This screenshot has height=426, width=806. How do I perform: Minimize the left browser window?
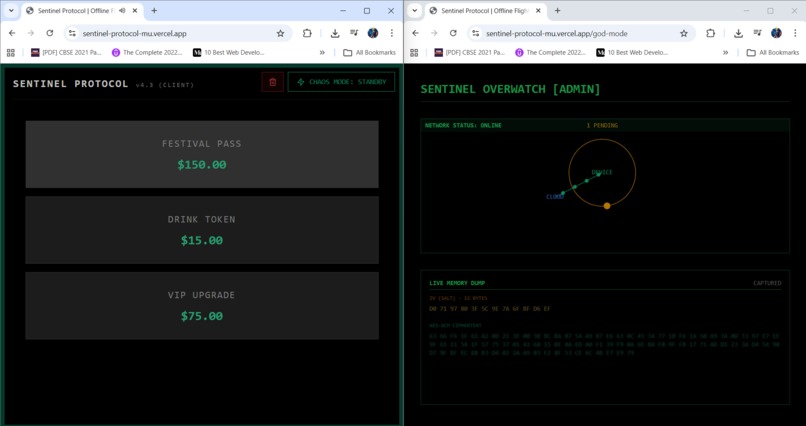(x=343, y=11)
